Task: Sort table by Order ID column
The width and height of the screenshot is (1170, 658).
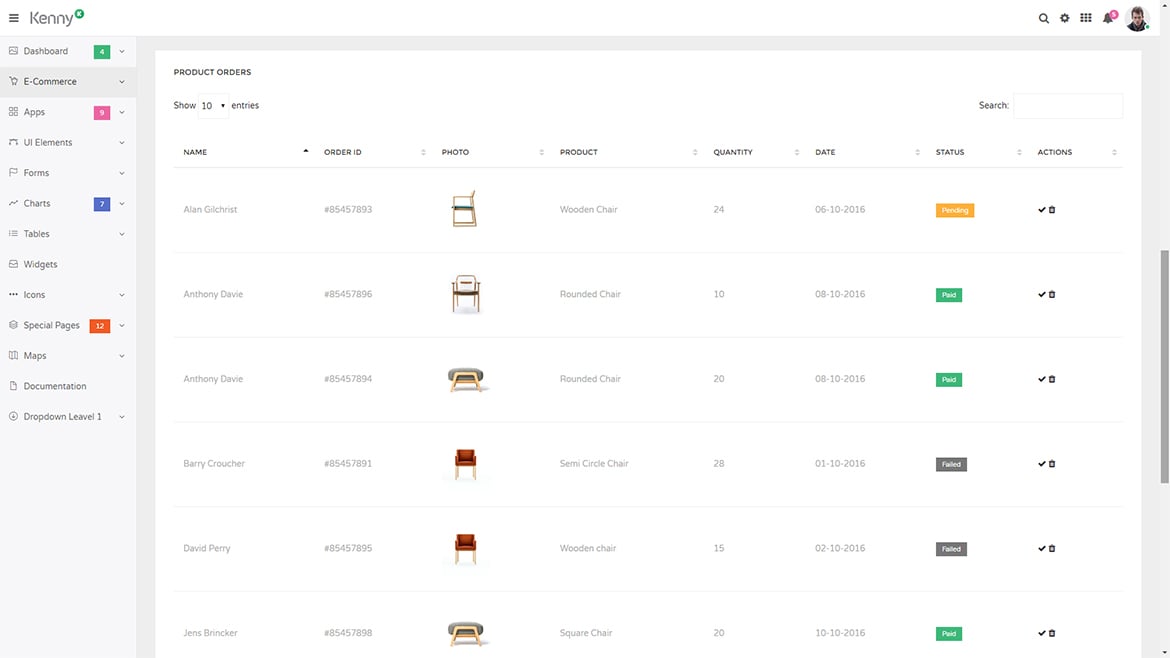Action: [373, 152]
